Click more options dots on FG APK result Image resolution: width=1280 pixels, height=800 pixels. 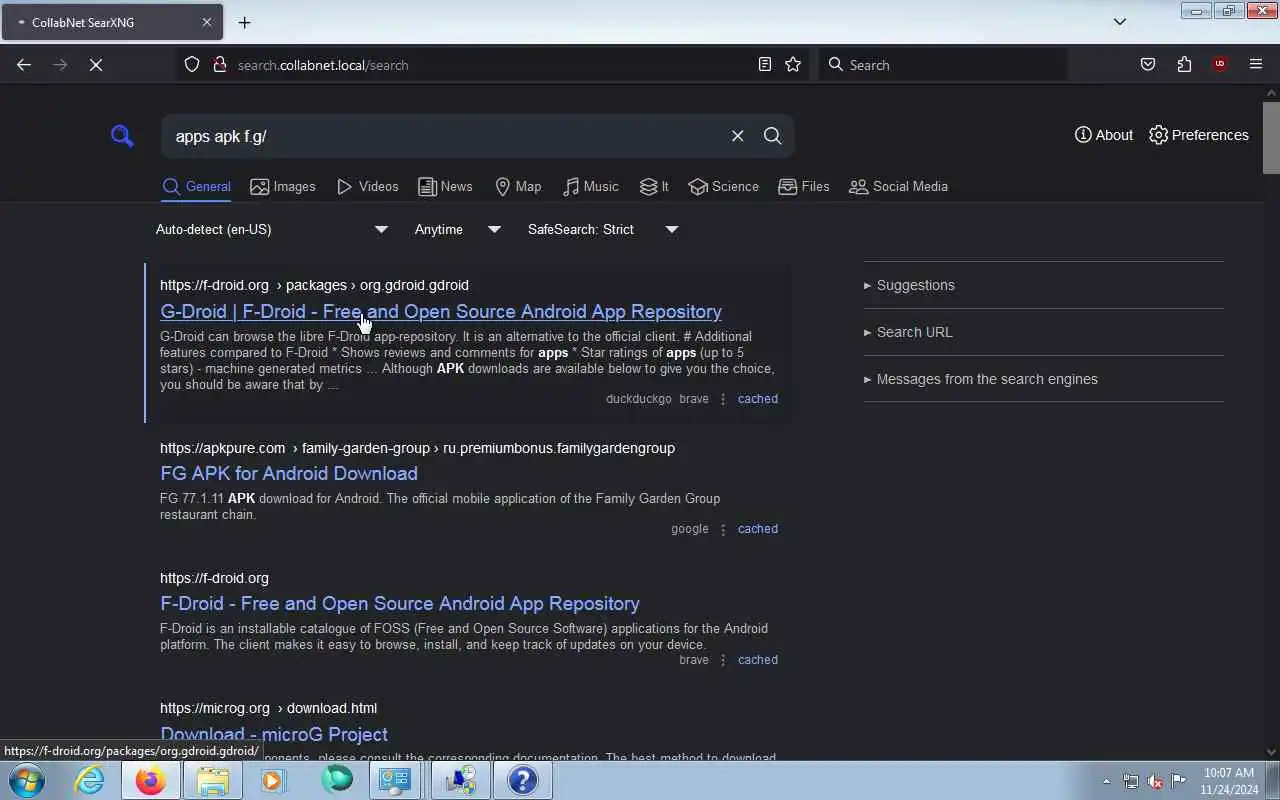(x=723, y=529)
